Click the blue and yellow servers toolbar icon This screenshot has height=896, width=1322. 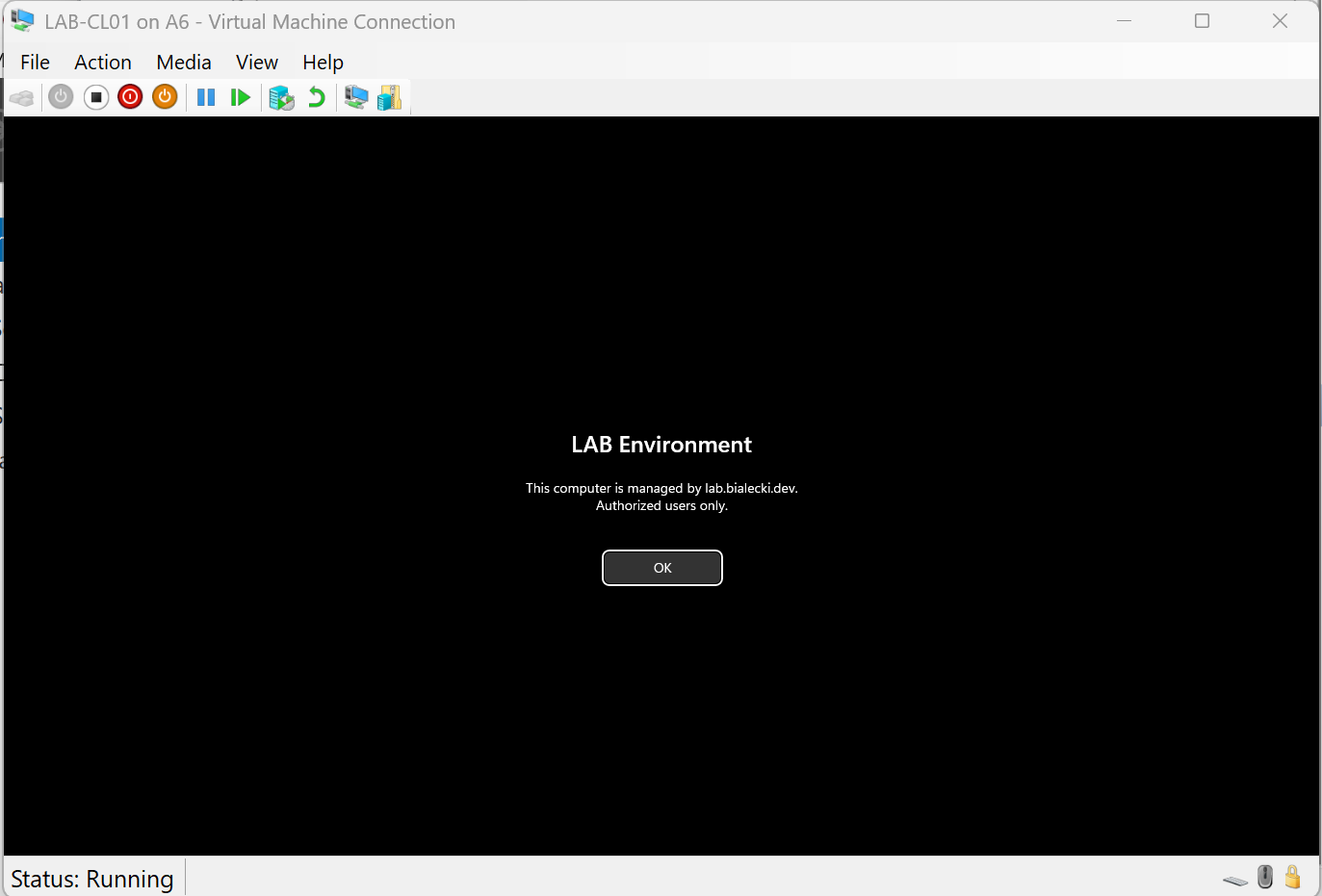390,97
